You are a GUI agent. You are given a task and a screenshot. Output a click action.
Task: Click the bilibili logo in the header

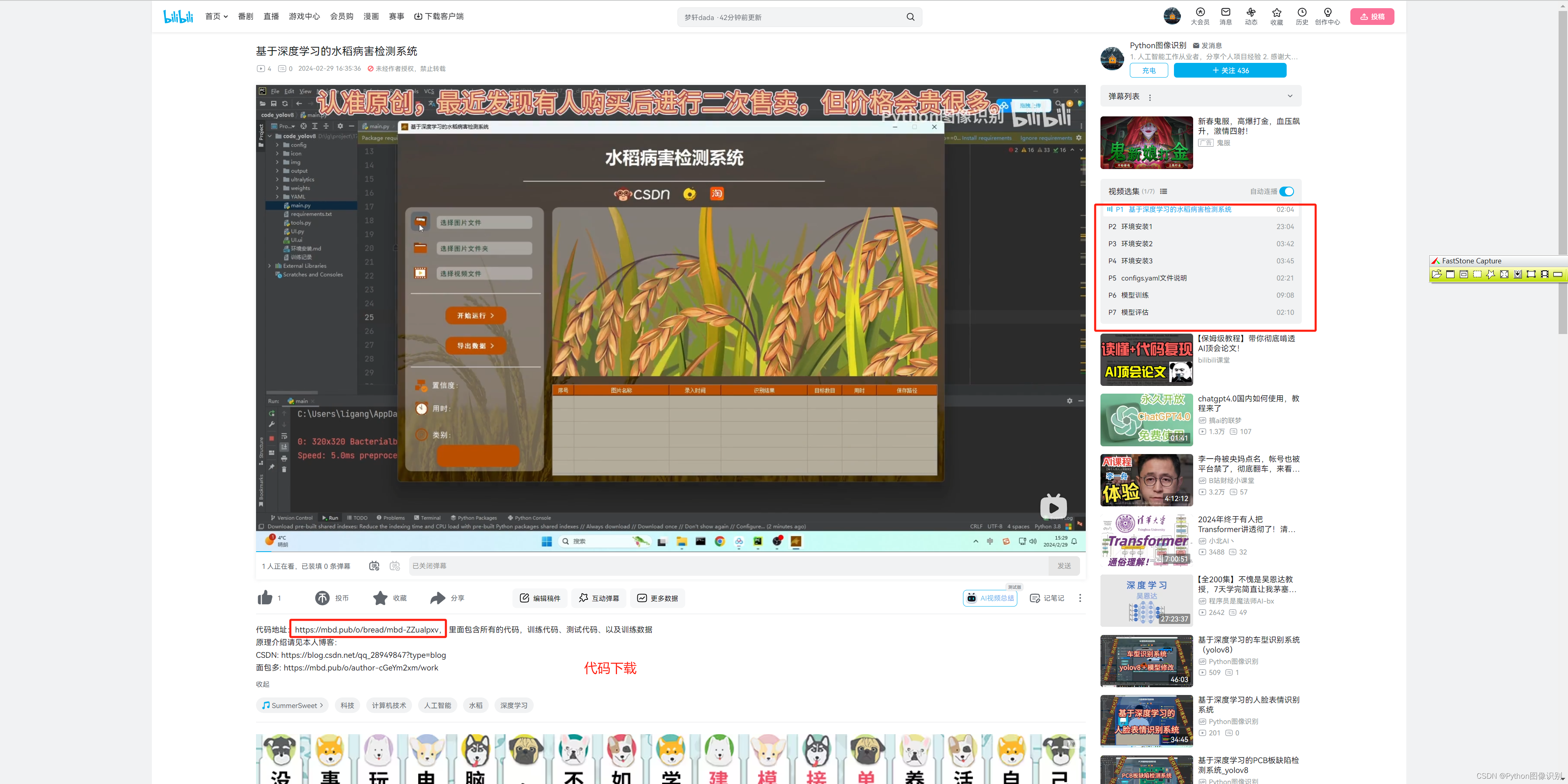click(178, 16)
